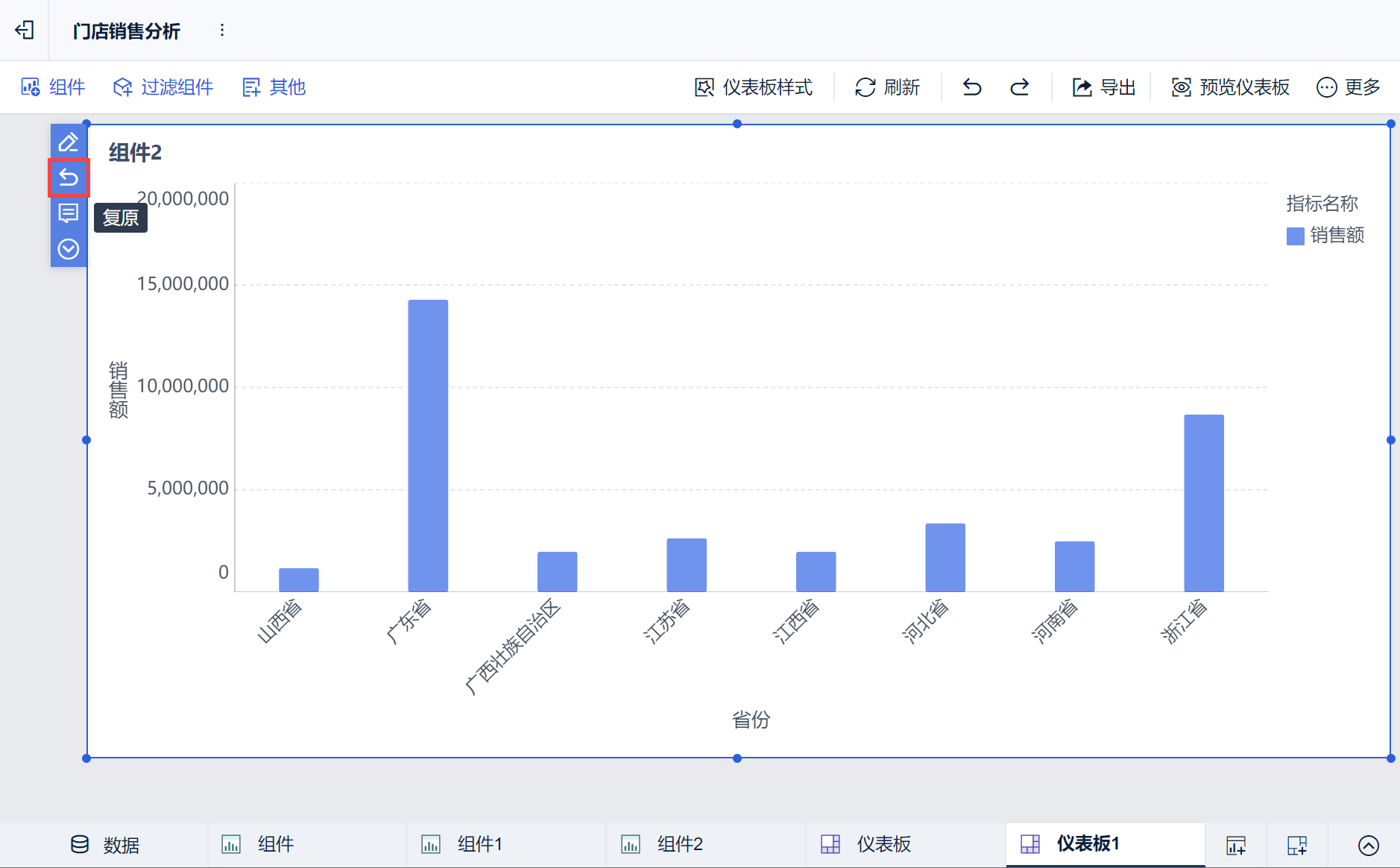This screenshot has width=1400, height=868.
Task: Click the exit back icon at top left
Action: [25, 30]
